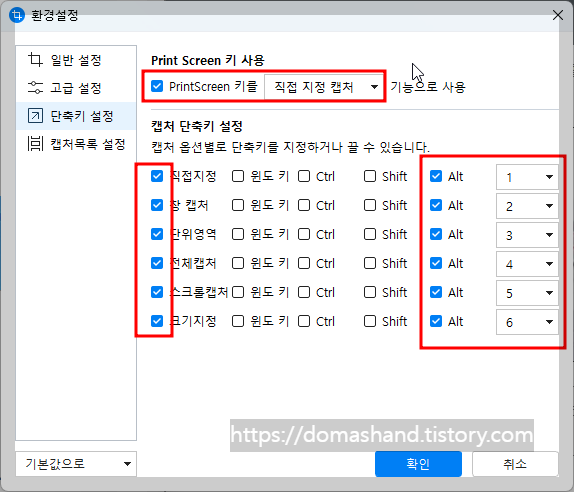
Task: Disable the 창 캡처 shortcut checkbox
Action: point(157,205)
